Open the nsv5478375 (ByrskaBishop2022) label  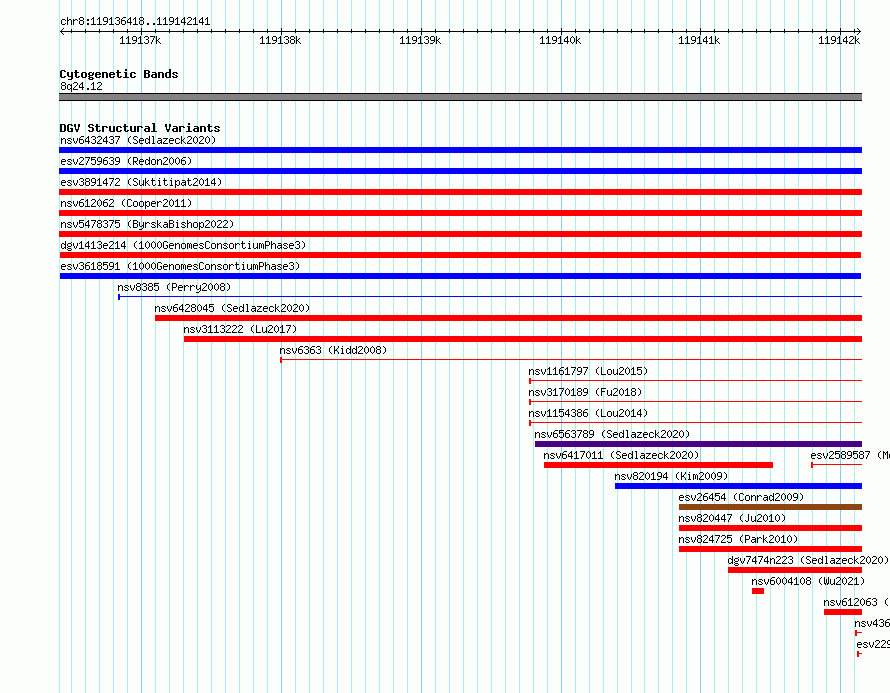click(147, 224)
